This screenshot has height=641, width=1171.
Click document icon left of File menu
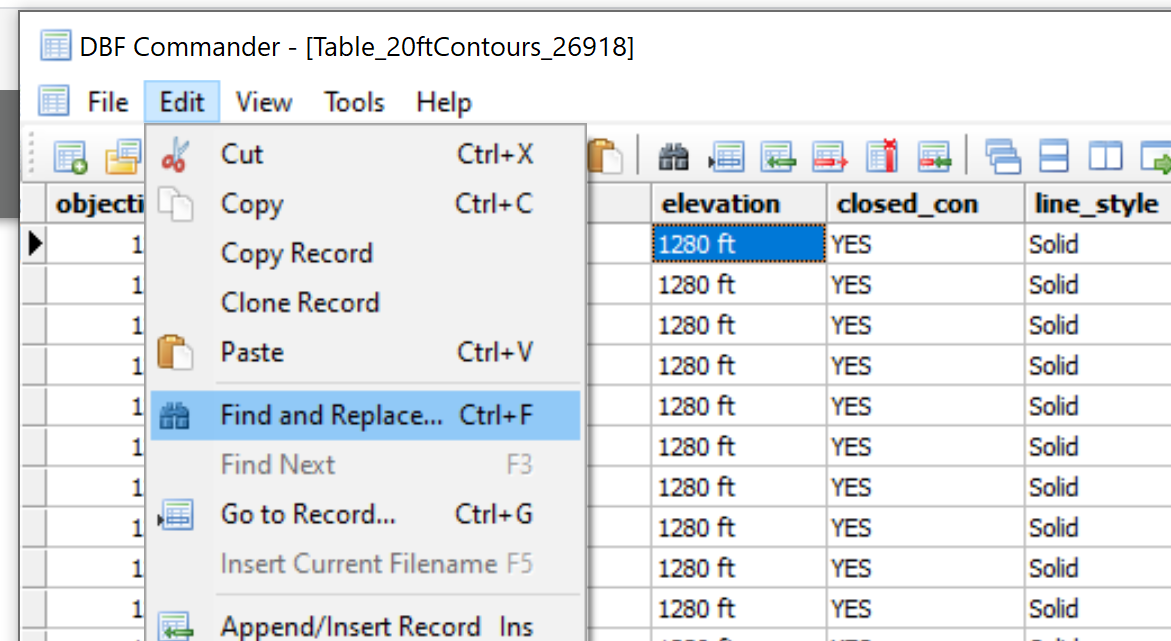53,101
